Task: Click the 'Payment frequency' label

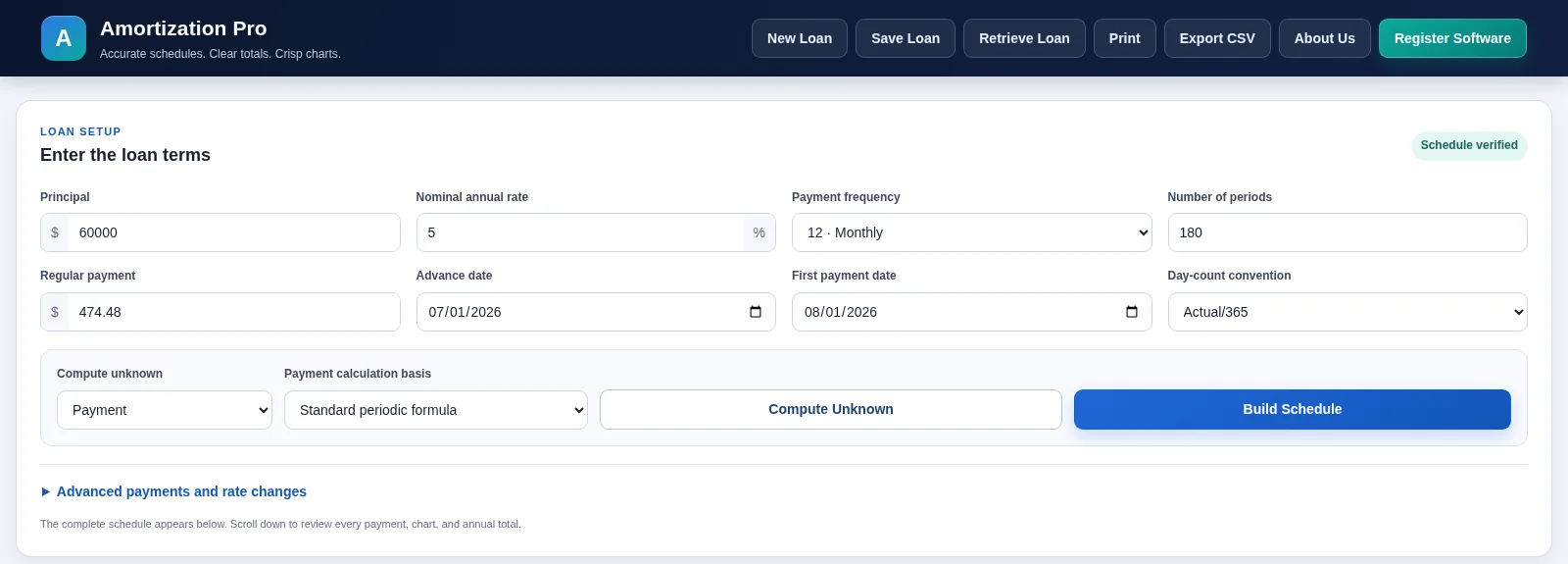Action: pyautogui.click(x=846, y=197)
